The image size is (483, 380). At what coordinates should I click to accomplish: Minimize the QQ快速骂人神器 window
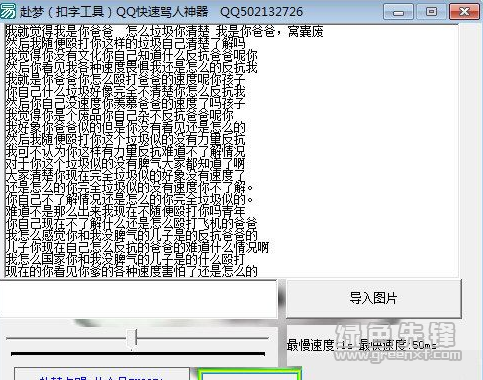(x=398, y=12)
